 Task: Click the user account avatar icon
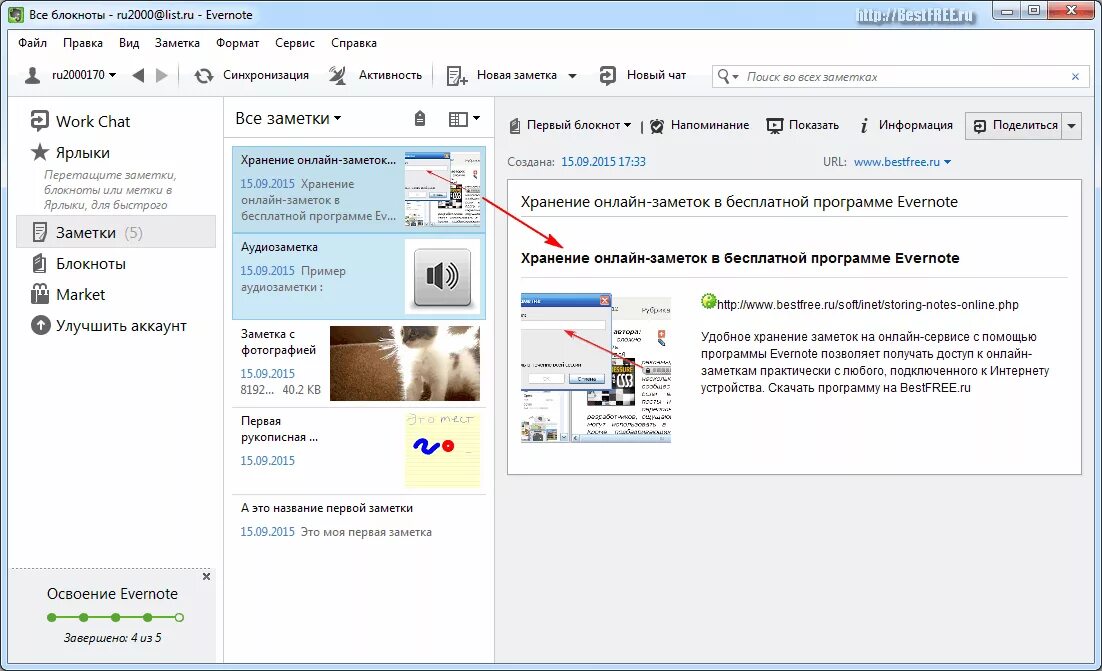coord(32,75)
